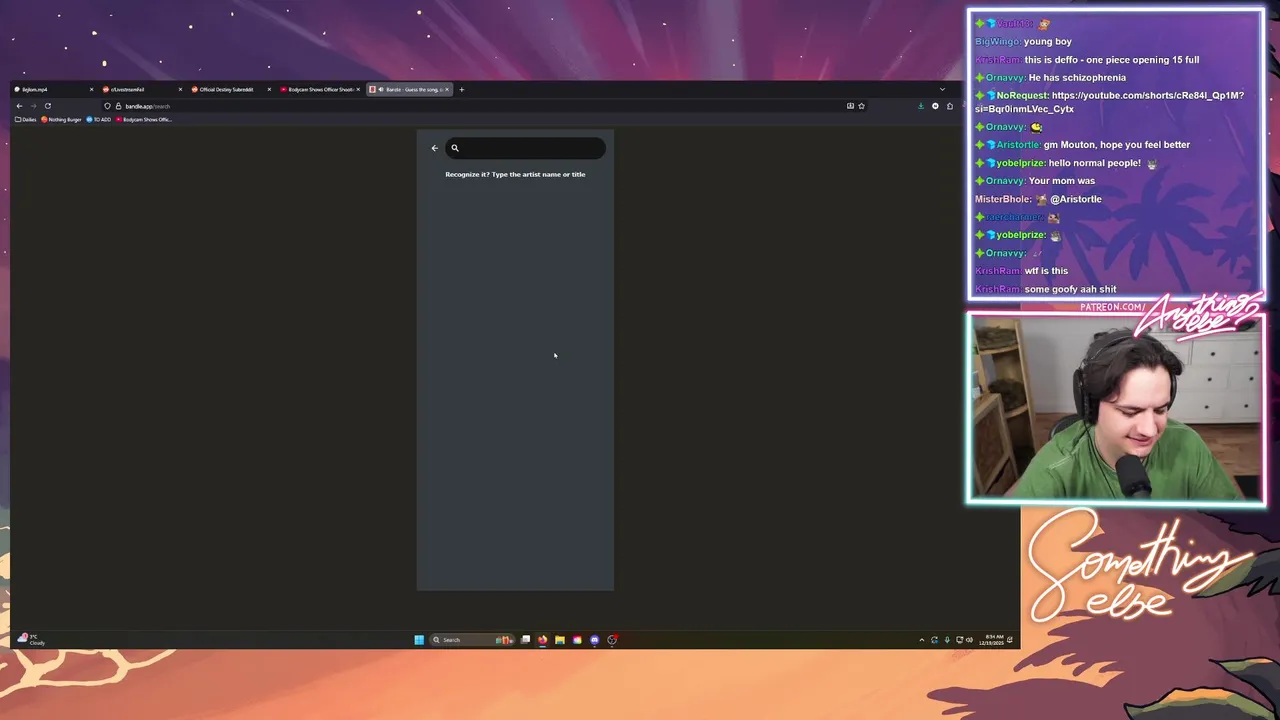Click the microphone icon in system tray

point(947,640)
